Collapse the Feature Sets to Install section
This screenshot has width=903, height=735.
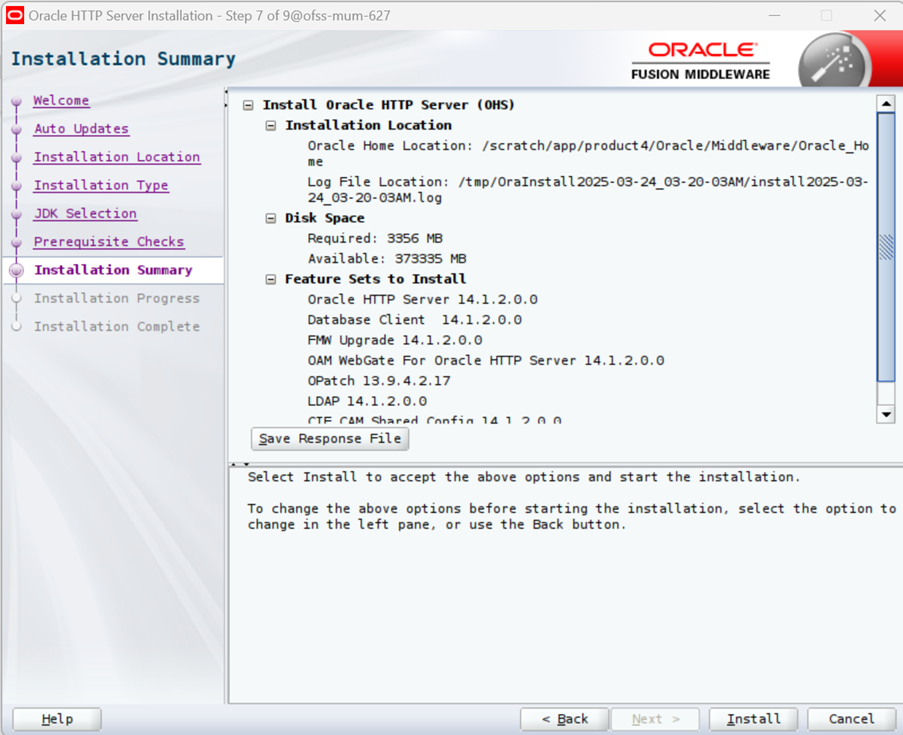click(x=271, y=279)
